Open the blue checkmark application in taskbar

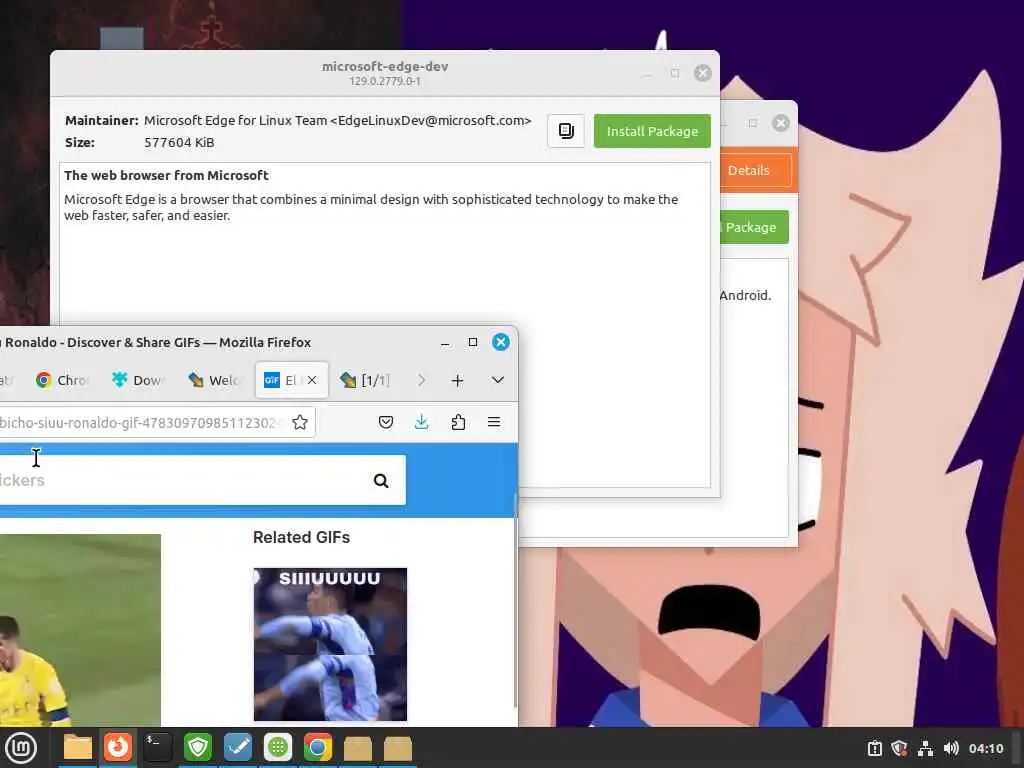(238, 748)
